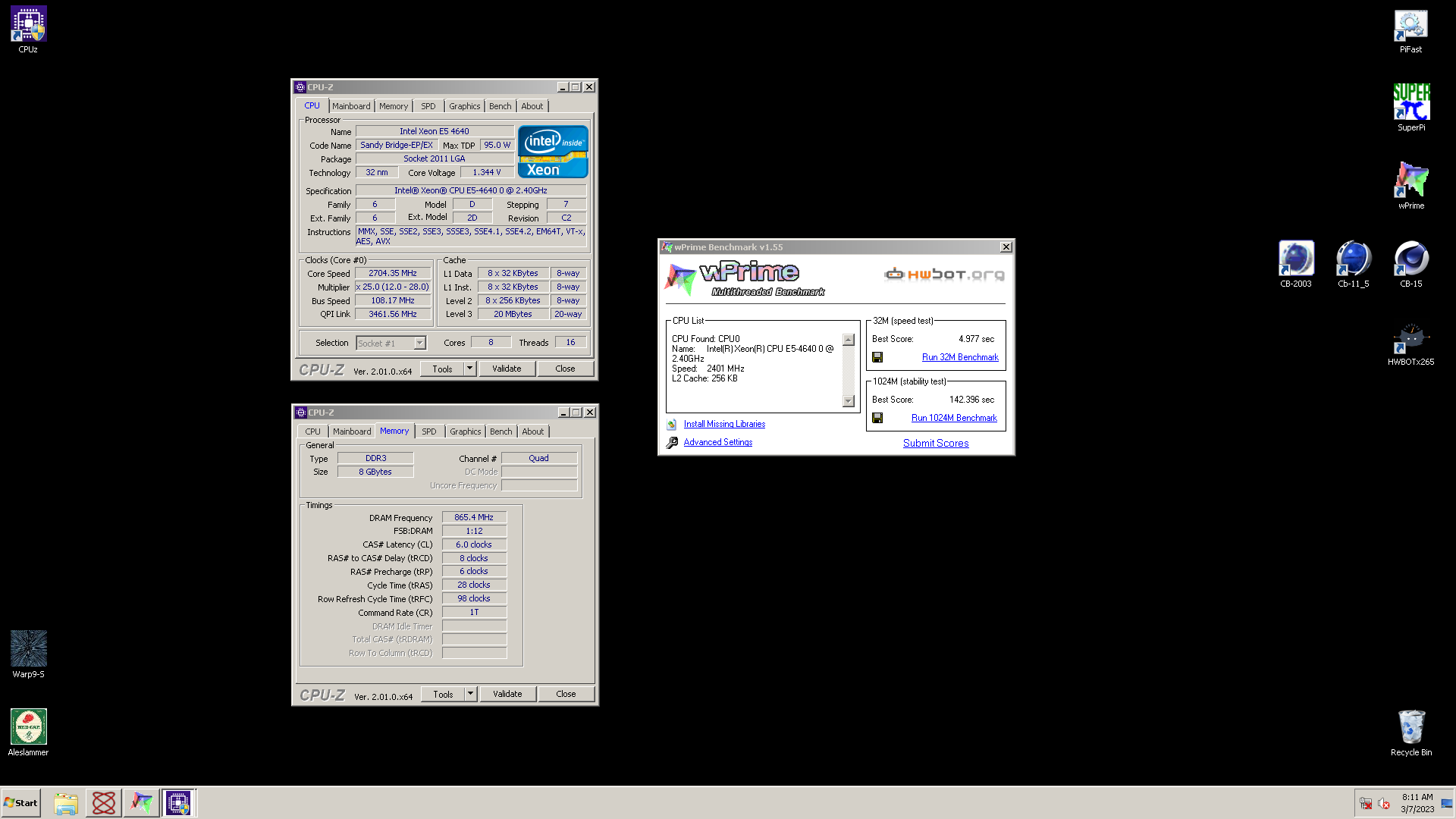Expand Tools dropdown arrow in top CPU-Z

pos(470,369)
